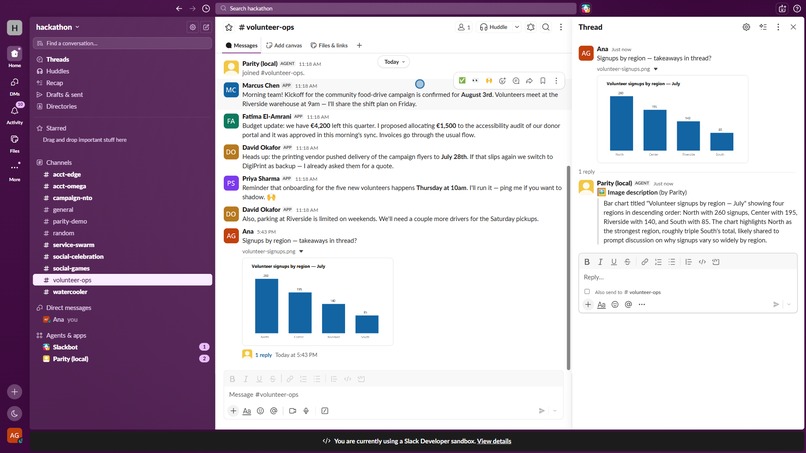Add the checkmark reaction to Marcus Chen's message
The height and width of the screenshot is (453, 806).
point(462,81)
